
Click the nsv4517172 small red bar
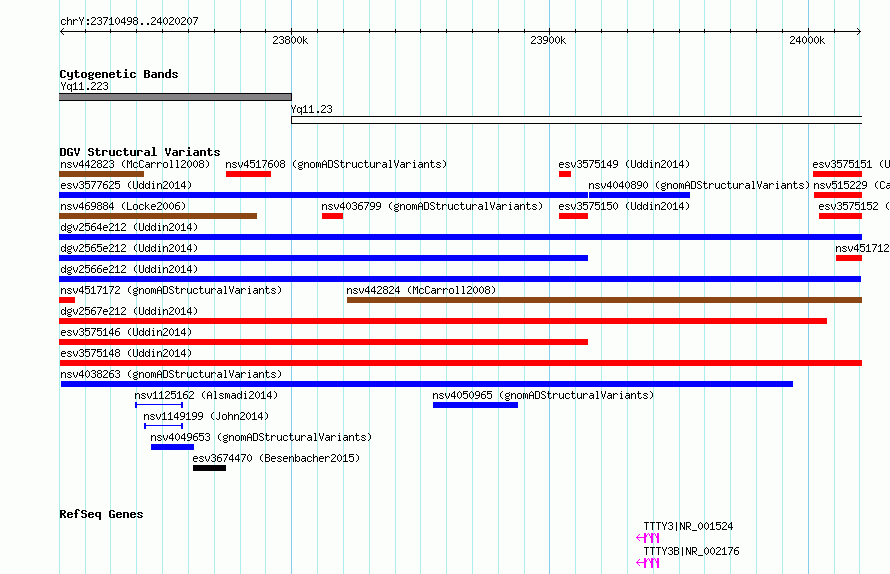click(x=67, y=300)
